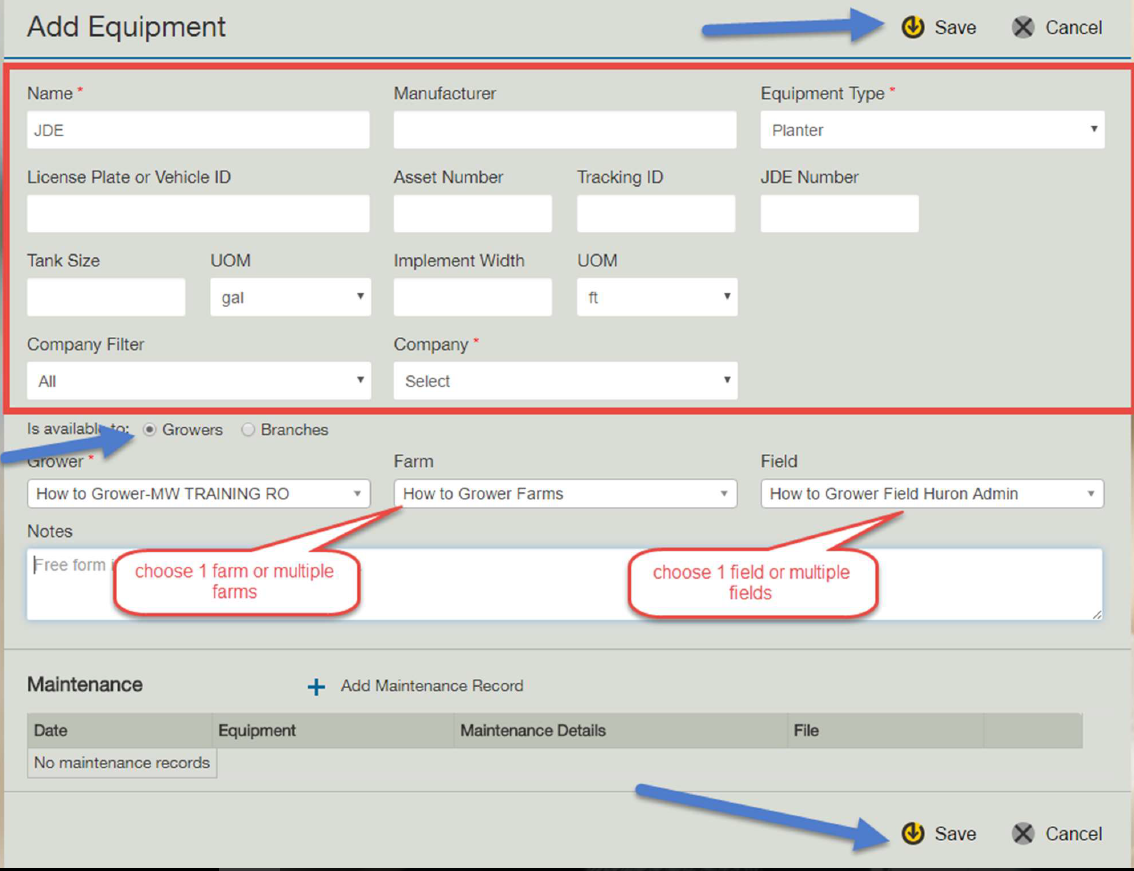Select the Branches radio button

pos(248,430)
